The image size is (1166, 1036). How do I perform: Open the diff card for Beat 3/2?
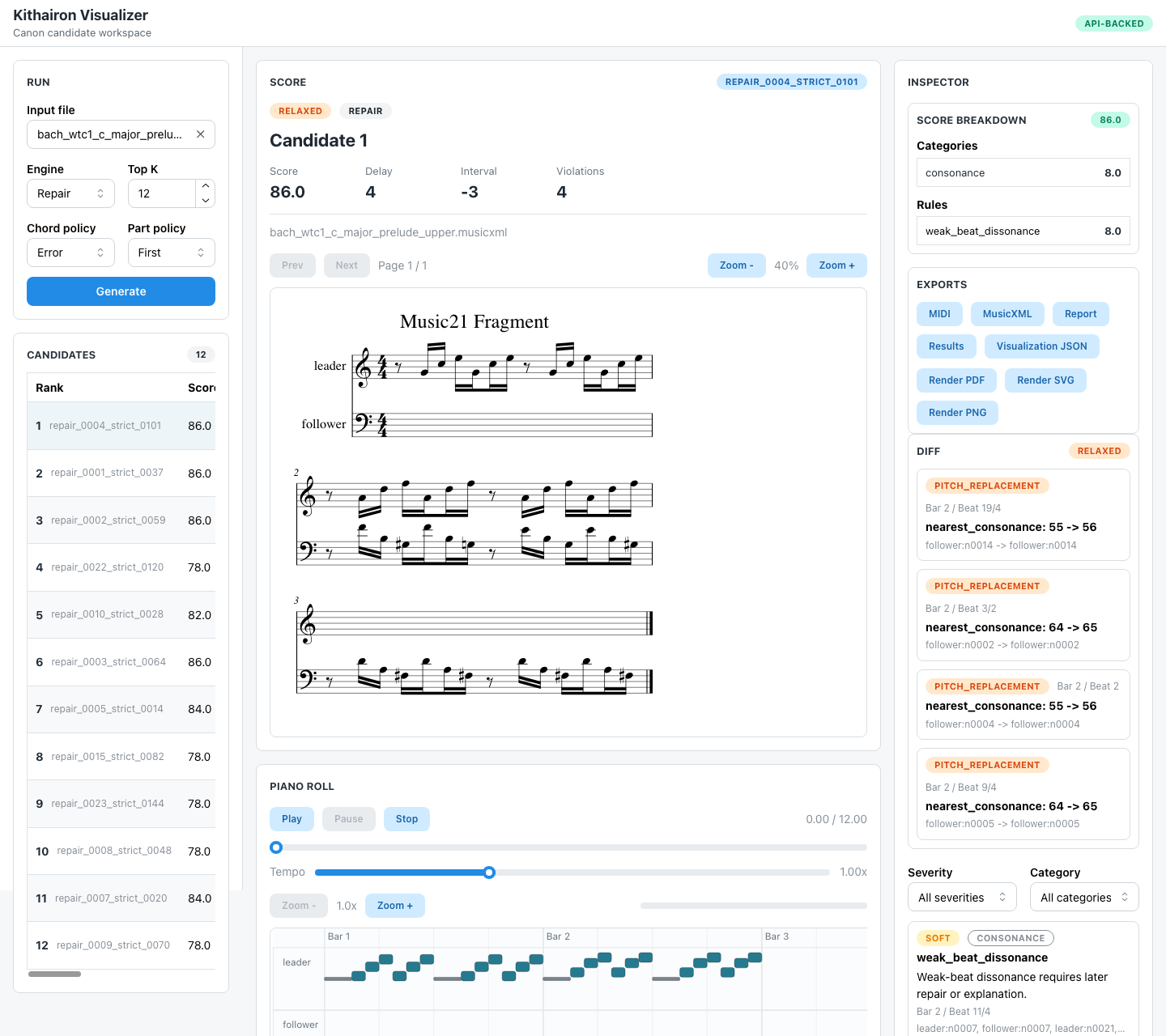1023,615
